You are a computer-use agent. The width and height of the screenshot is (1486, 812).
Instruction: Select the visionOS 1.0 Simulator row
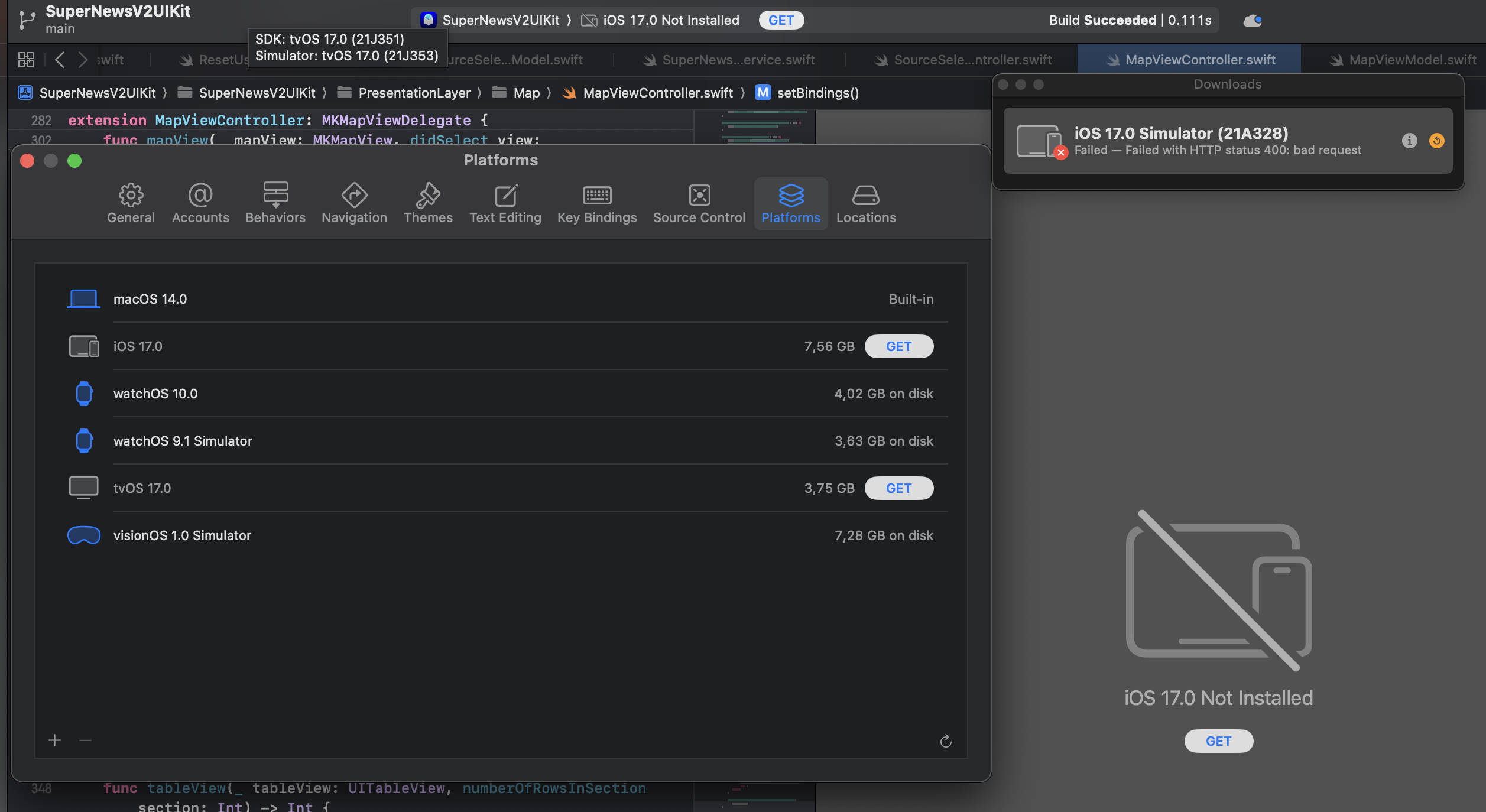(x=501, y=535)
